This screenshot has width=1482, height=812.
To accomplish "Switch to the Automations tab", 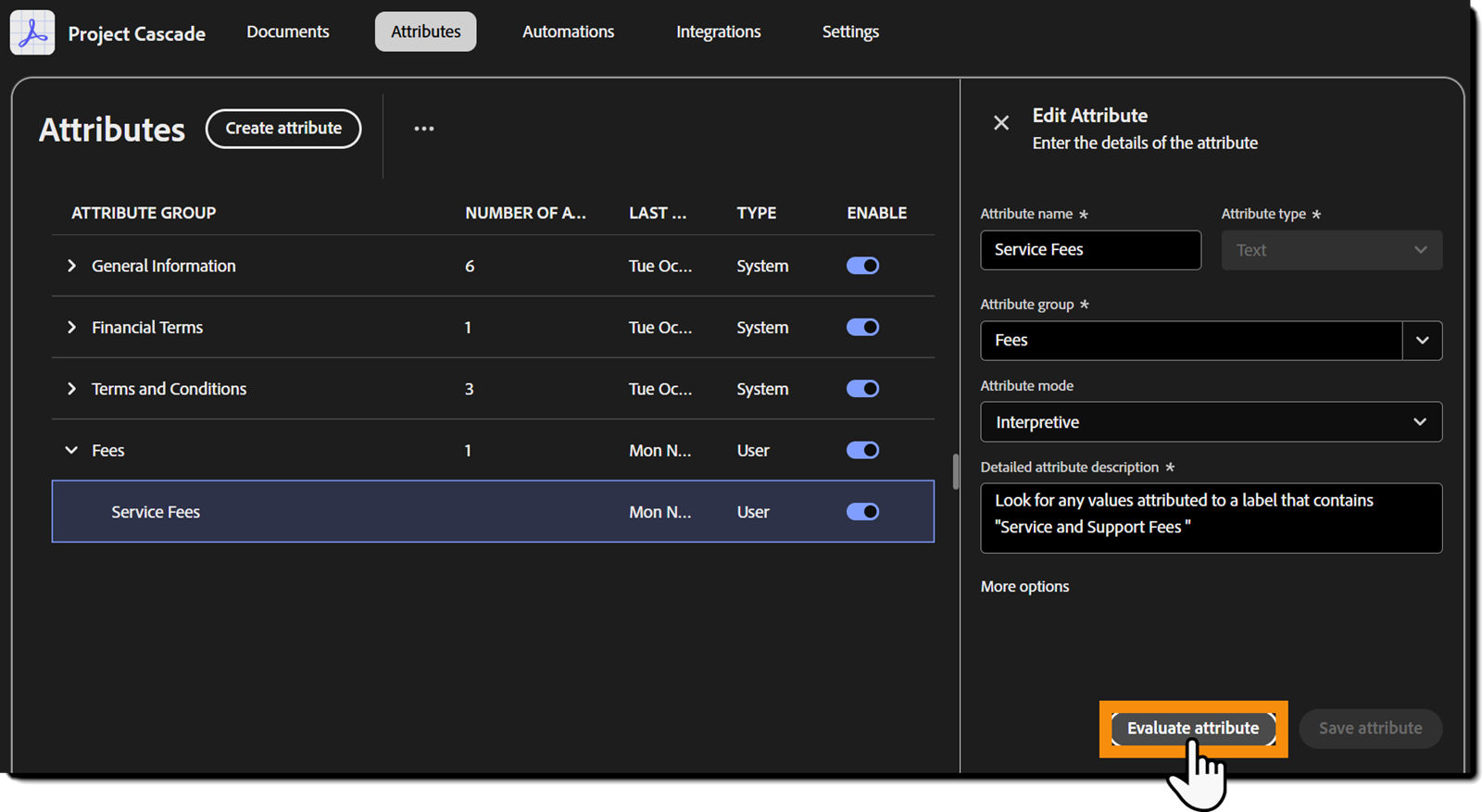I will tap(568, 31).
